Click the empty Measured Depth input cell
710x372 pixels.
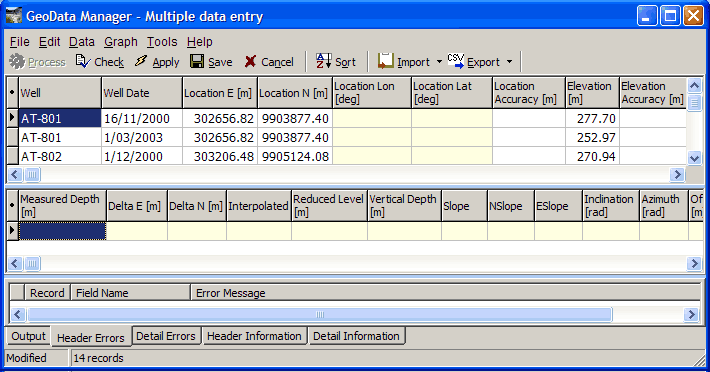(x=62, y=231)
